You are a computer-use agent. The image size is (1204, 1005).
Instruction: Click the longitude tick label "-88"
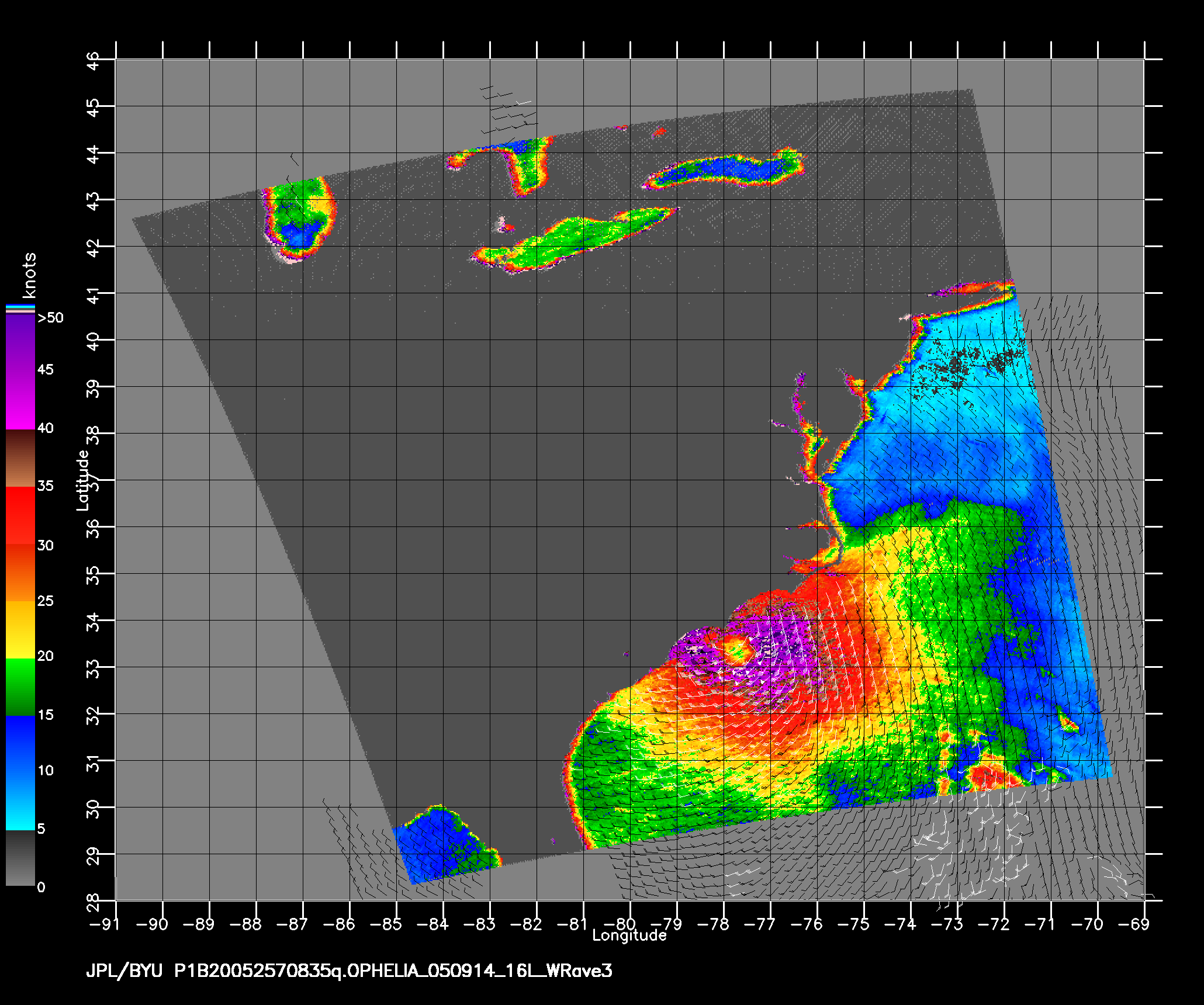click(246, 924)
